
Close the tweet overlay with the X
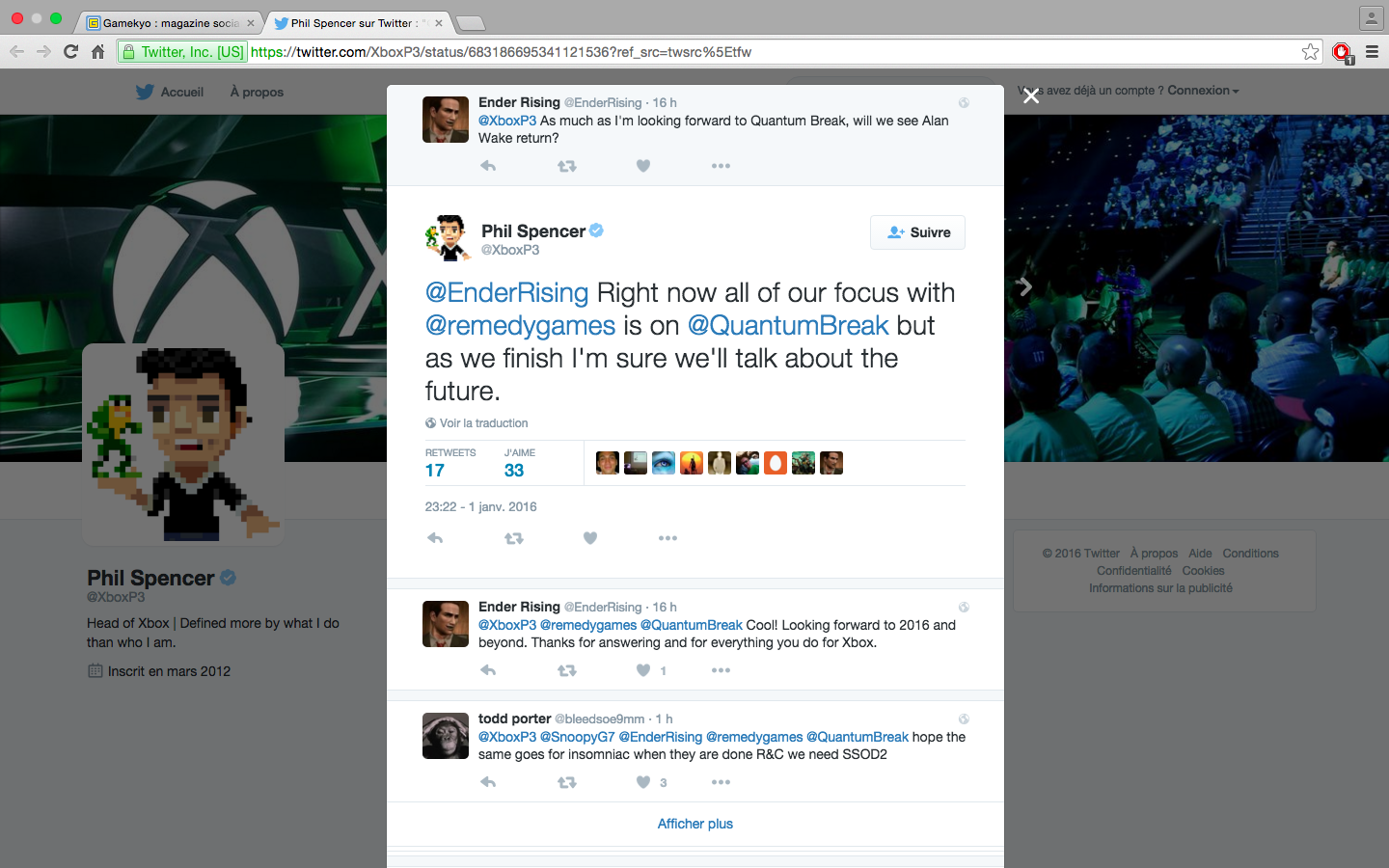[x=1031, y=95]
